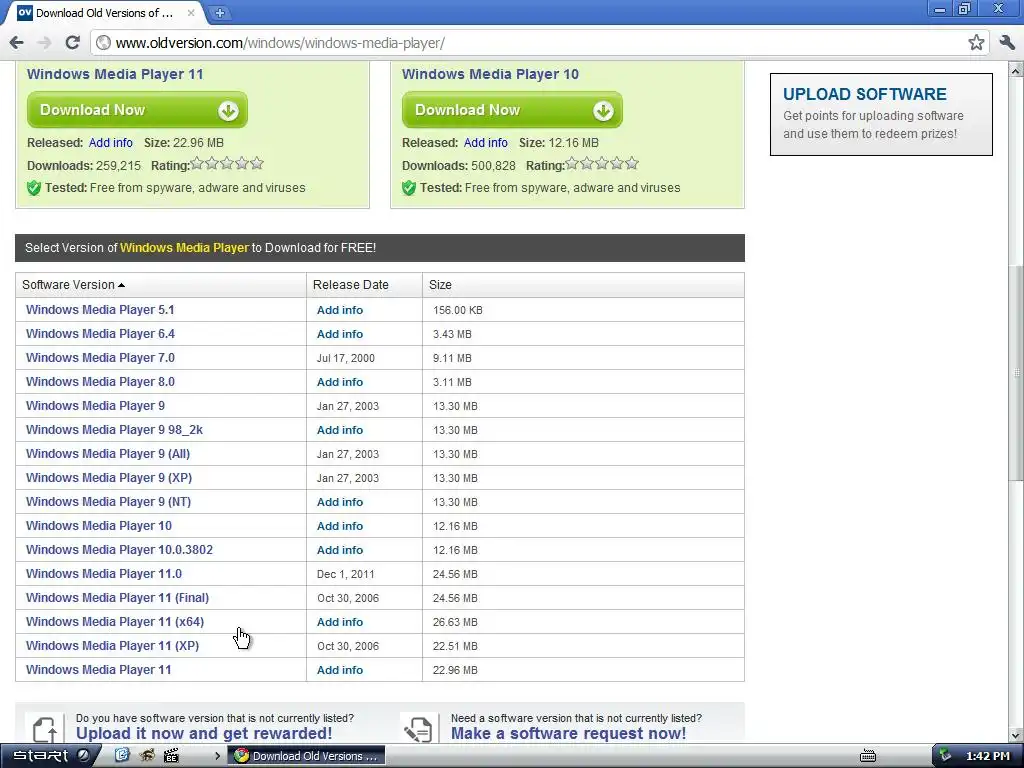Click Upload it now and get rewarded
1024x768 pixels.
click(204, 733)
